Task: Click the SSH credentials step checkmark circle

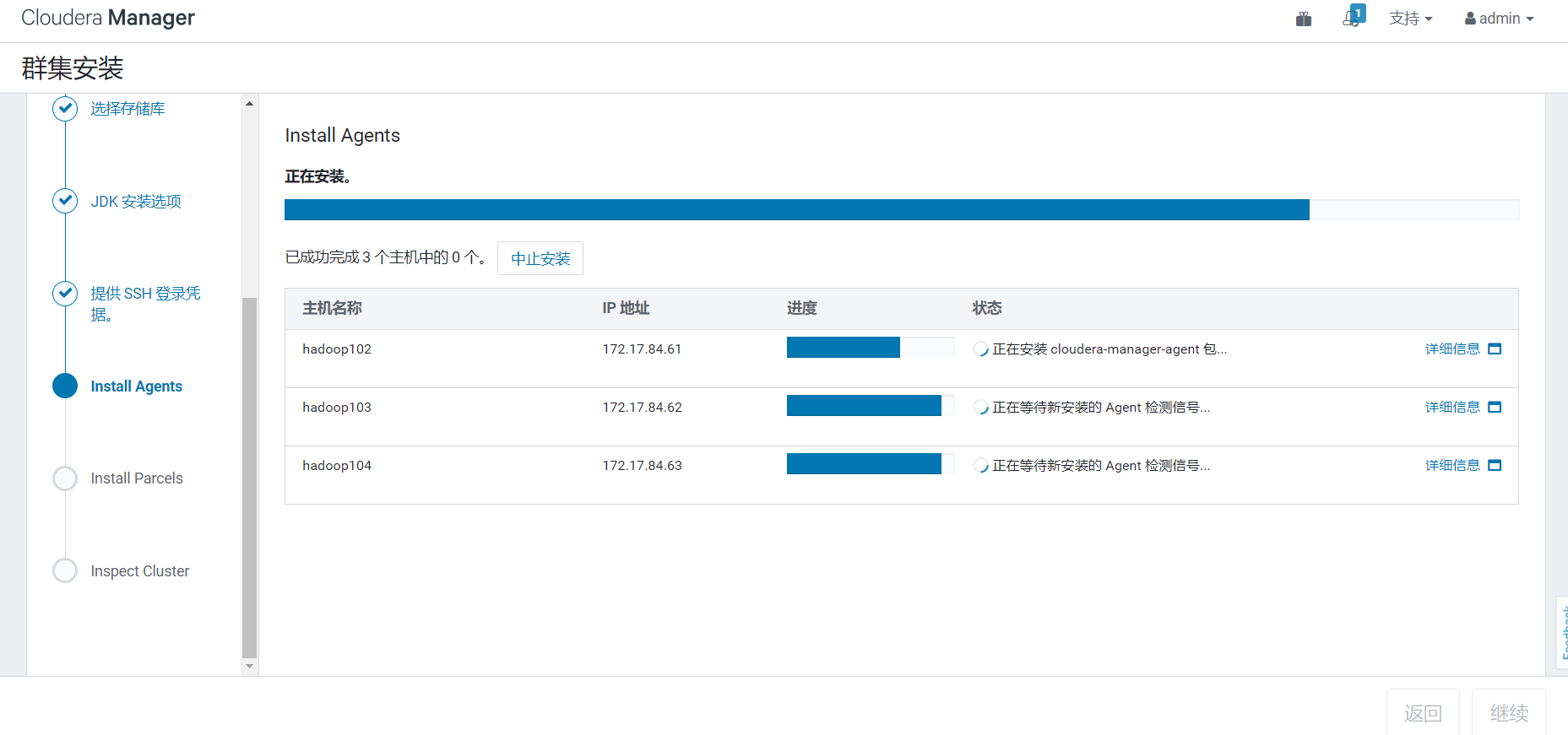Action: pyautogui.click(x=65, y=294)
